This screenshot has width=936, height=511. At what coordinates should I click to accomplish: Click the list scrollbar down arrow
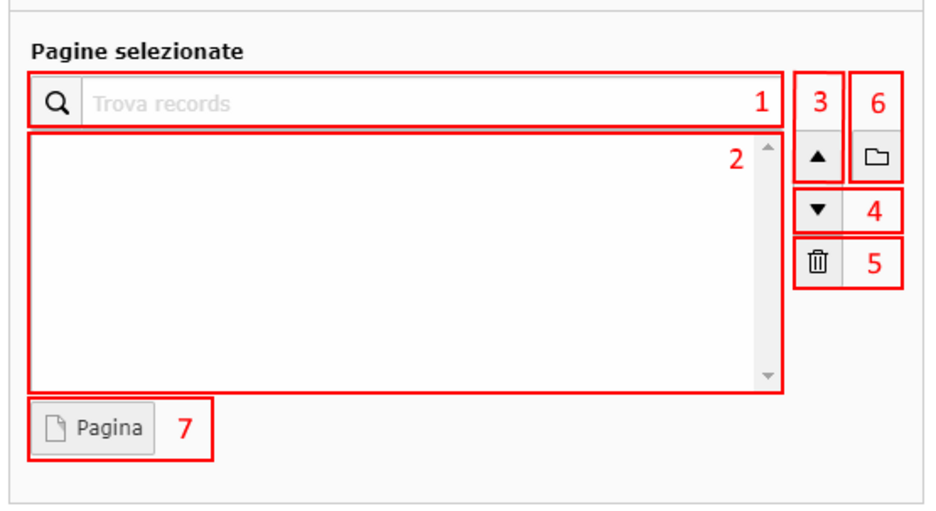[x=768, y=375]
